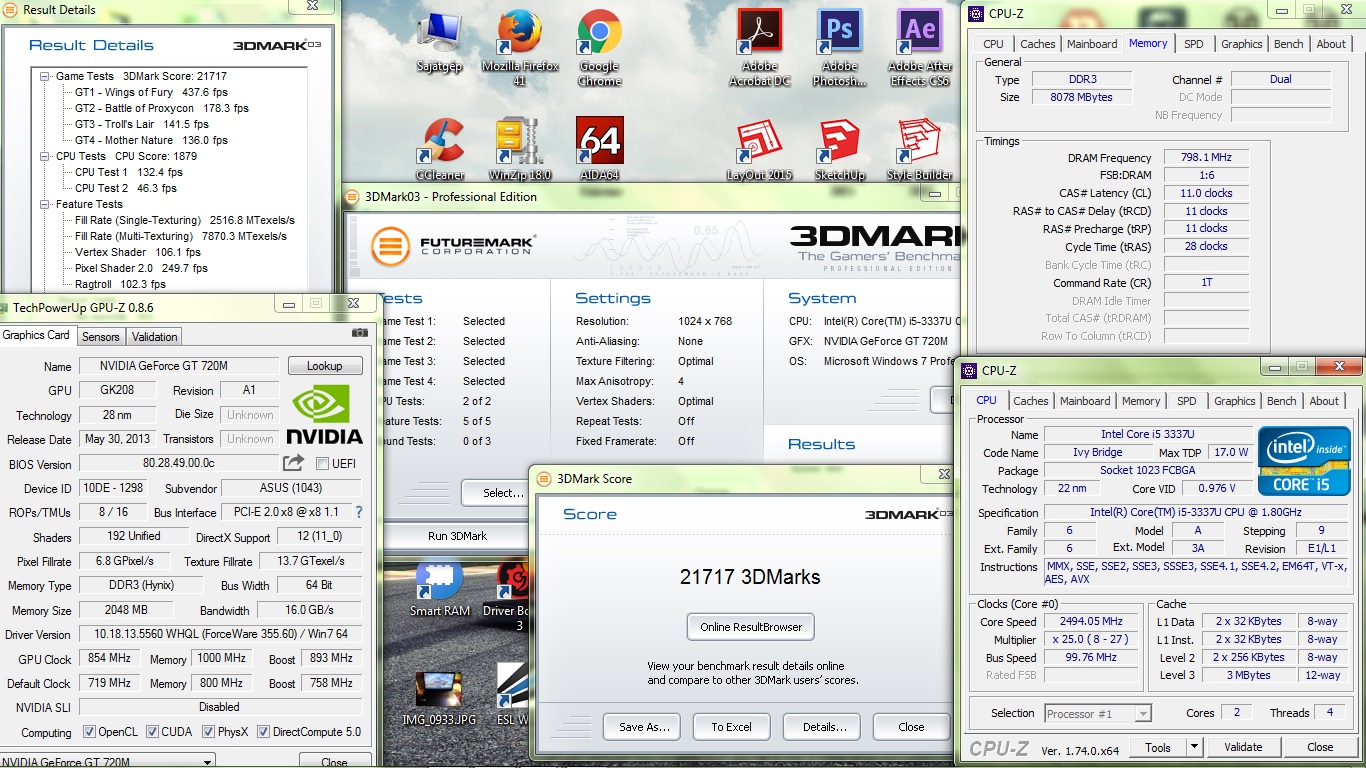This screenshot has width=1366, height=768.
Task: Toggle the PhysX computing checkbox
Action: [208, 732]
